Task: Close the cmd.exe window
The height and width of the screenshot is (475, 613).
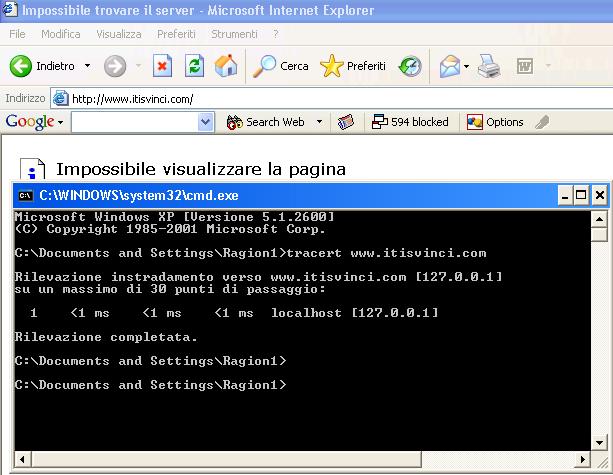Action: pos(600,195)
